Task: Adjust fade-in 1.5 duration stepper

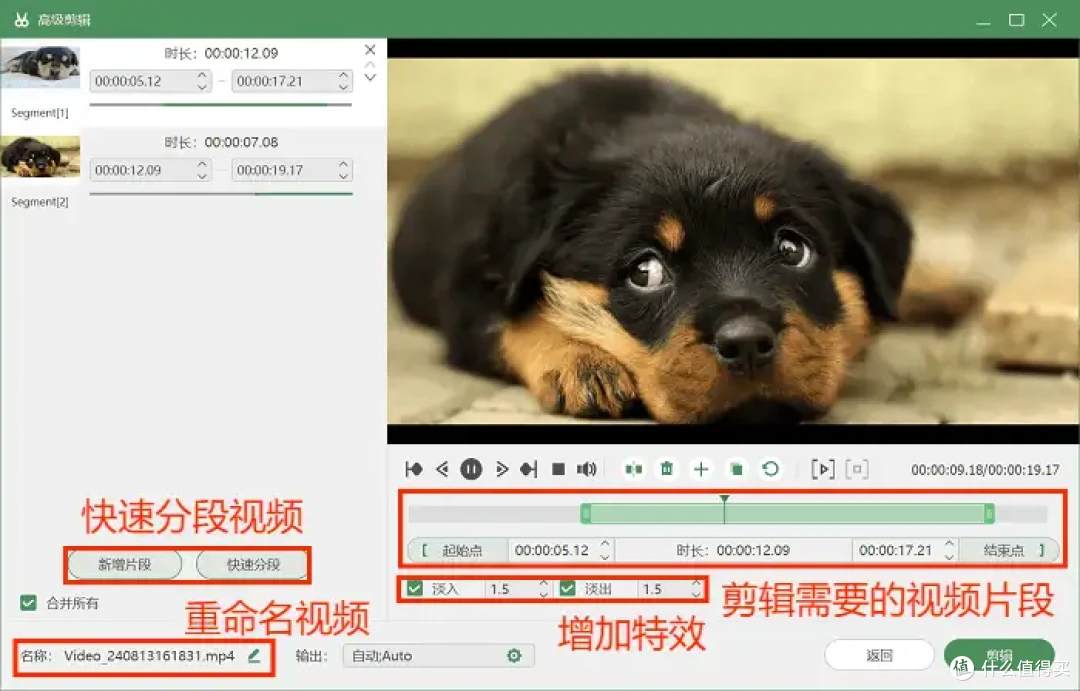Action: pyautogui.click(x=543, y=588)
